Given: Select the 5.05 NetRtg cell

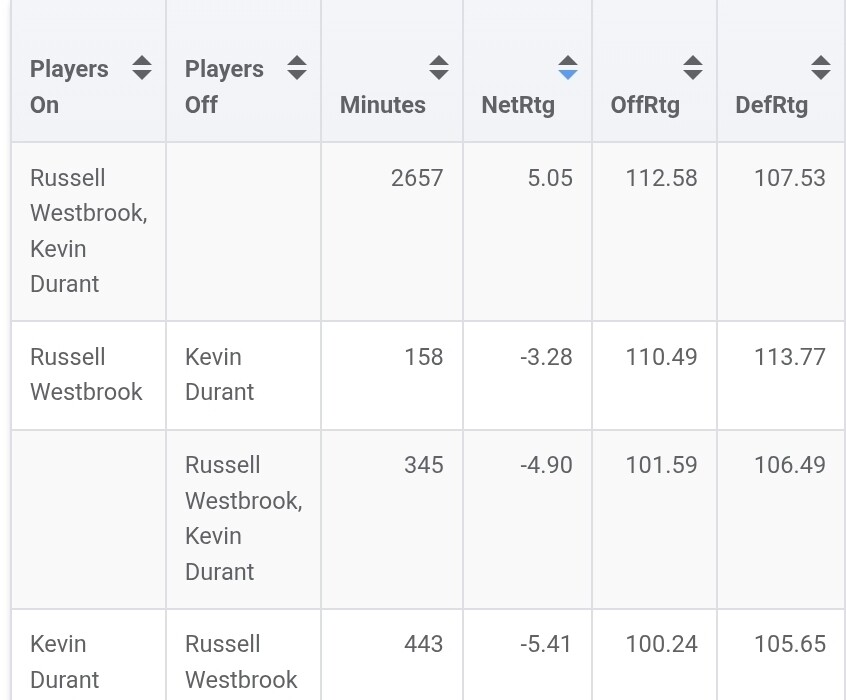Looking at the screenshot, I should tap(550, 178).
